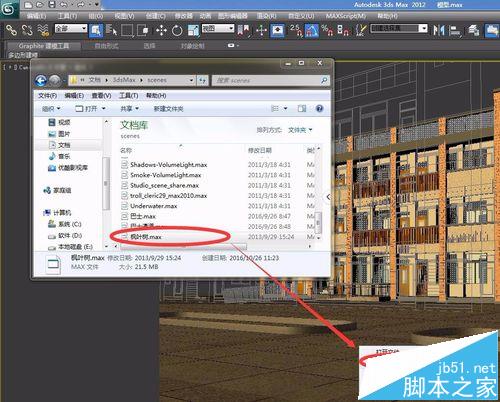Click Forward arrow in Explorer window
500x402 pixels.
(55, 80)
